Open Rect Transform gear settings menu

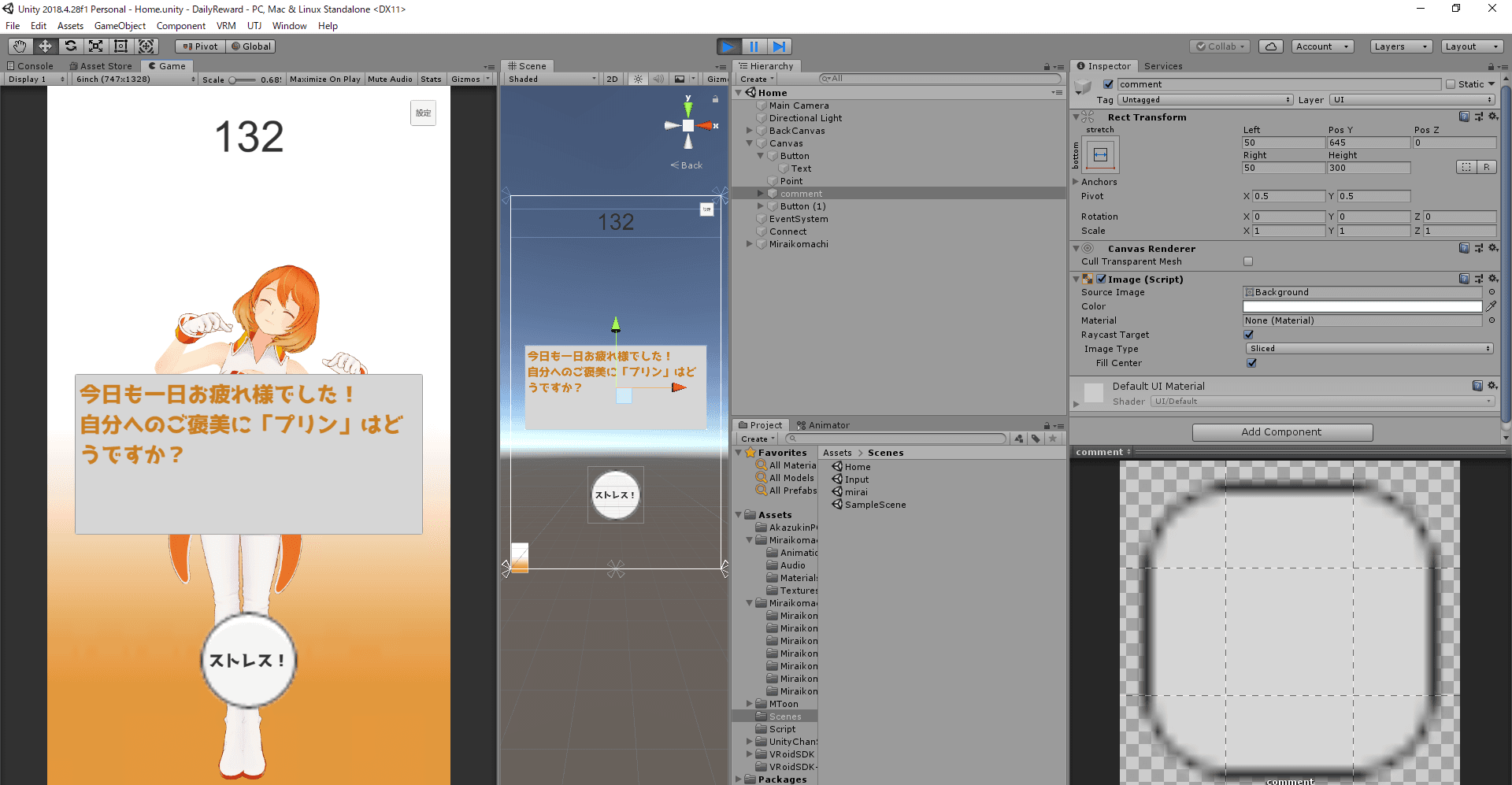pos(1492,117)
